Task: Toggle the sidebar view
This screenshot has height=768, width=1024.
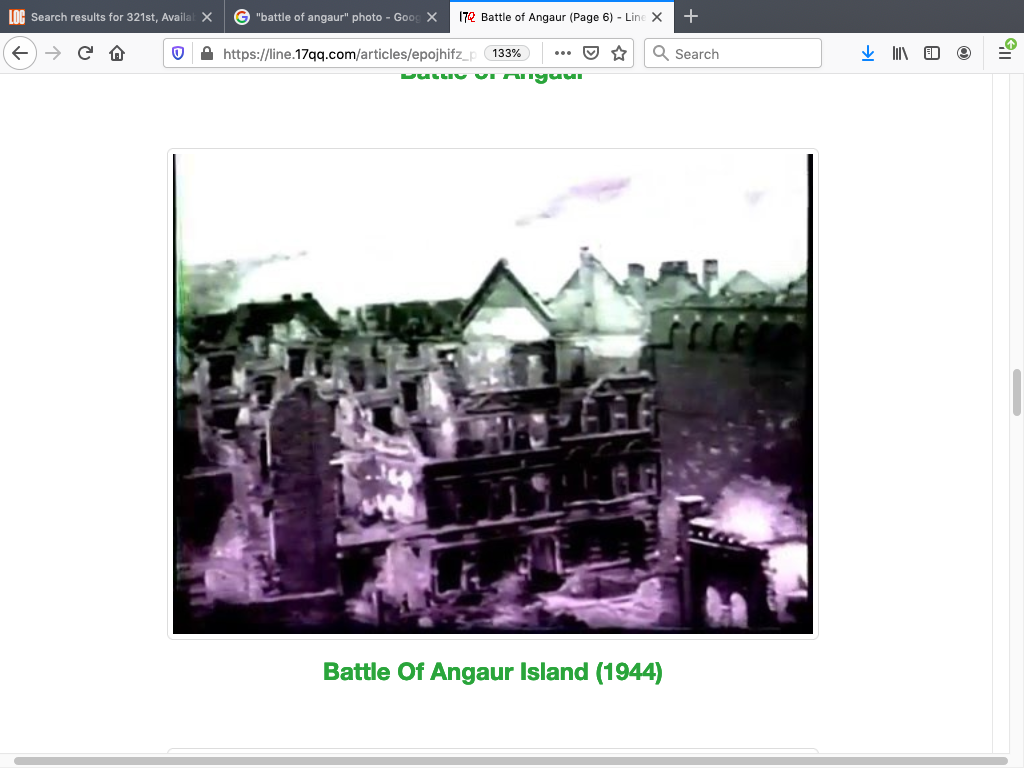Action: [932, 54]
